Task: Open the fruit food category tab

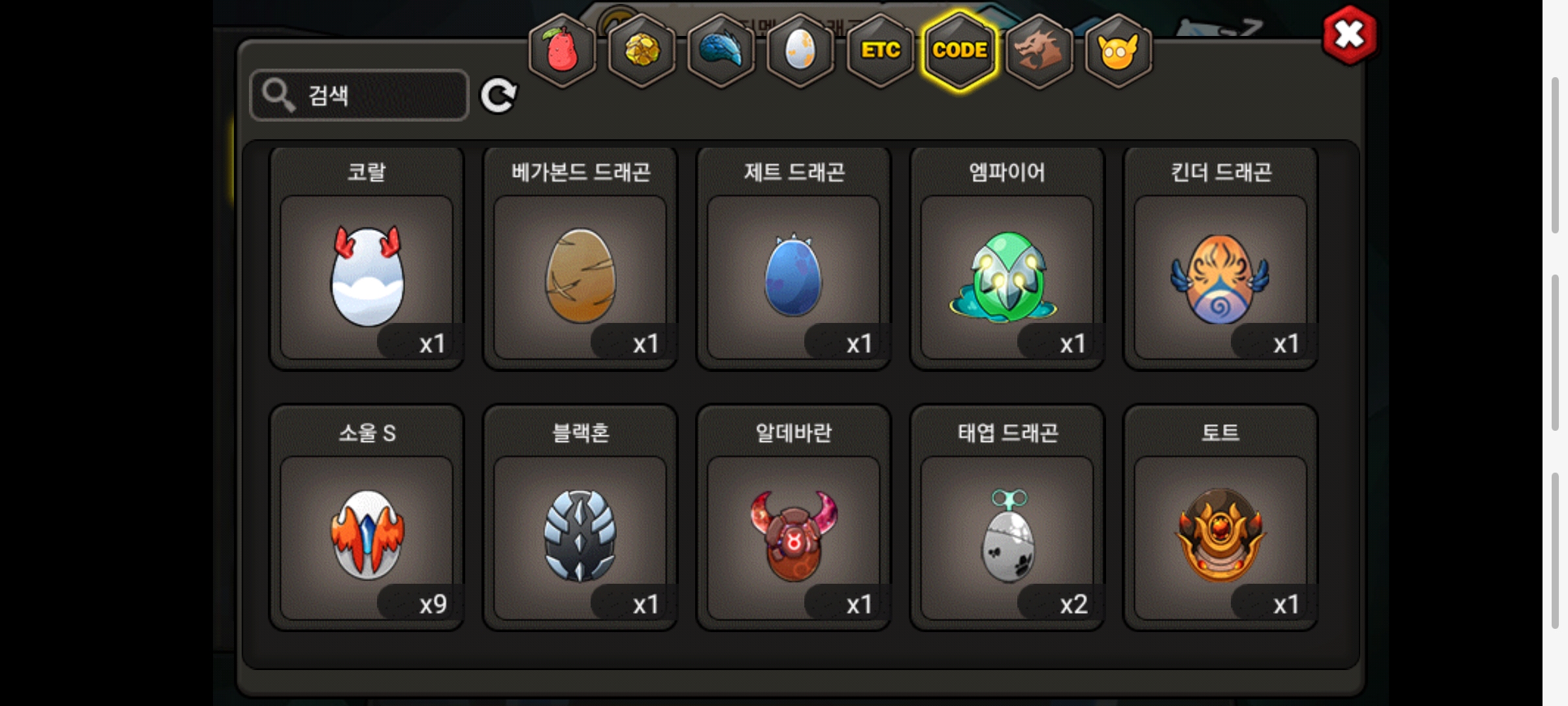Action: 562,51
